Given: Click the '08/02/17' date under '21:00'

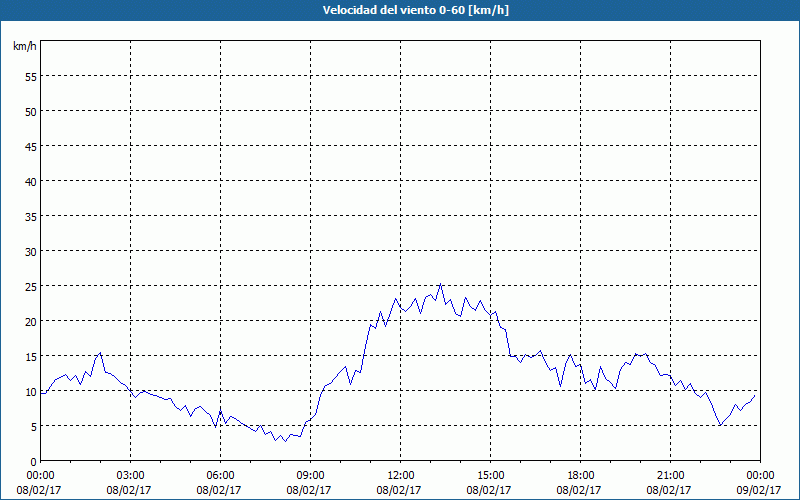Looking at the screenshot, I should coord(670,490).
